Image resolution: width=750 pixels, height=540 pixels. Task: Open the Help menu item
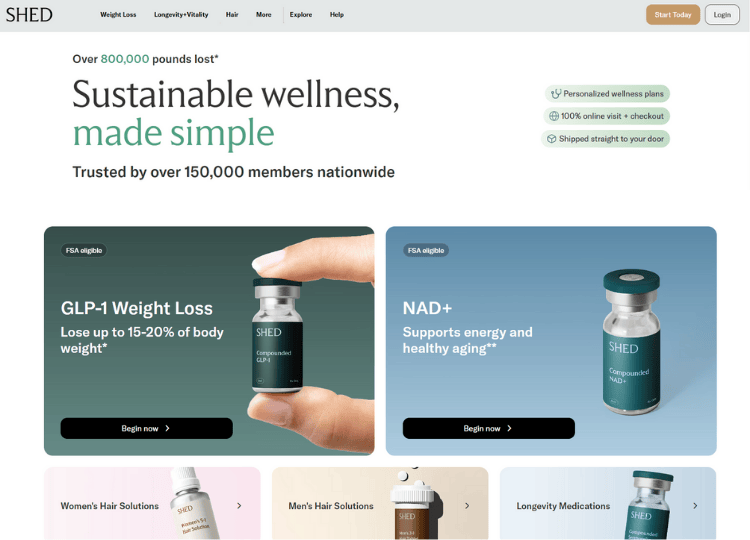337,15
